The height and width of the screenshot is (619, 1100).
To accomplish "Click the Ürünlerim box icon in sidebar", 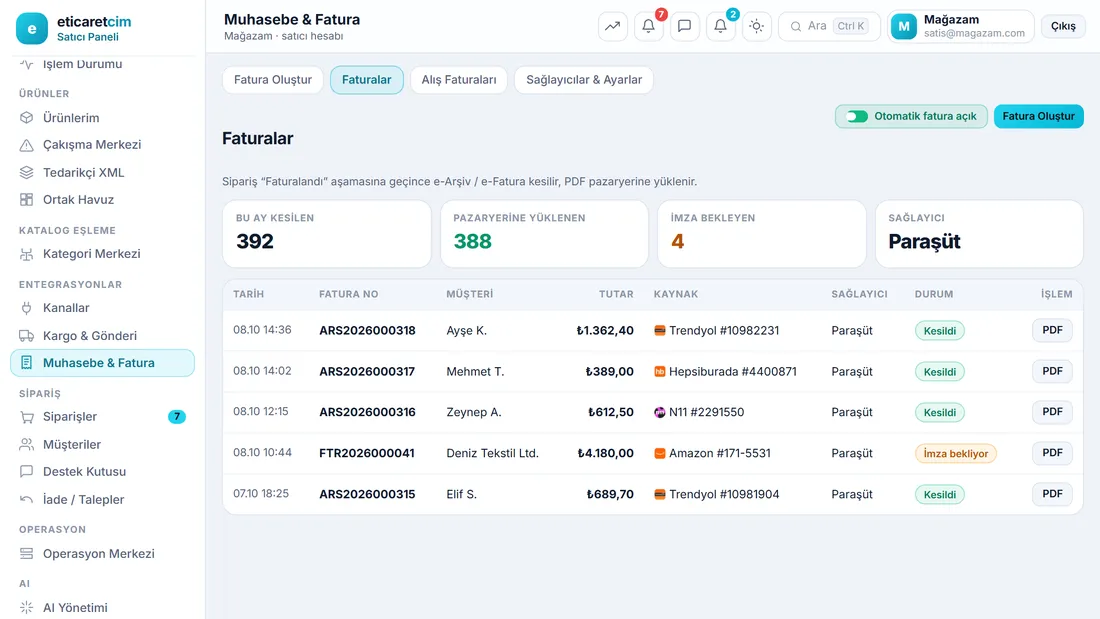I will (x=27, y=118).
